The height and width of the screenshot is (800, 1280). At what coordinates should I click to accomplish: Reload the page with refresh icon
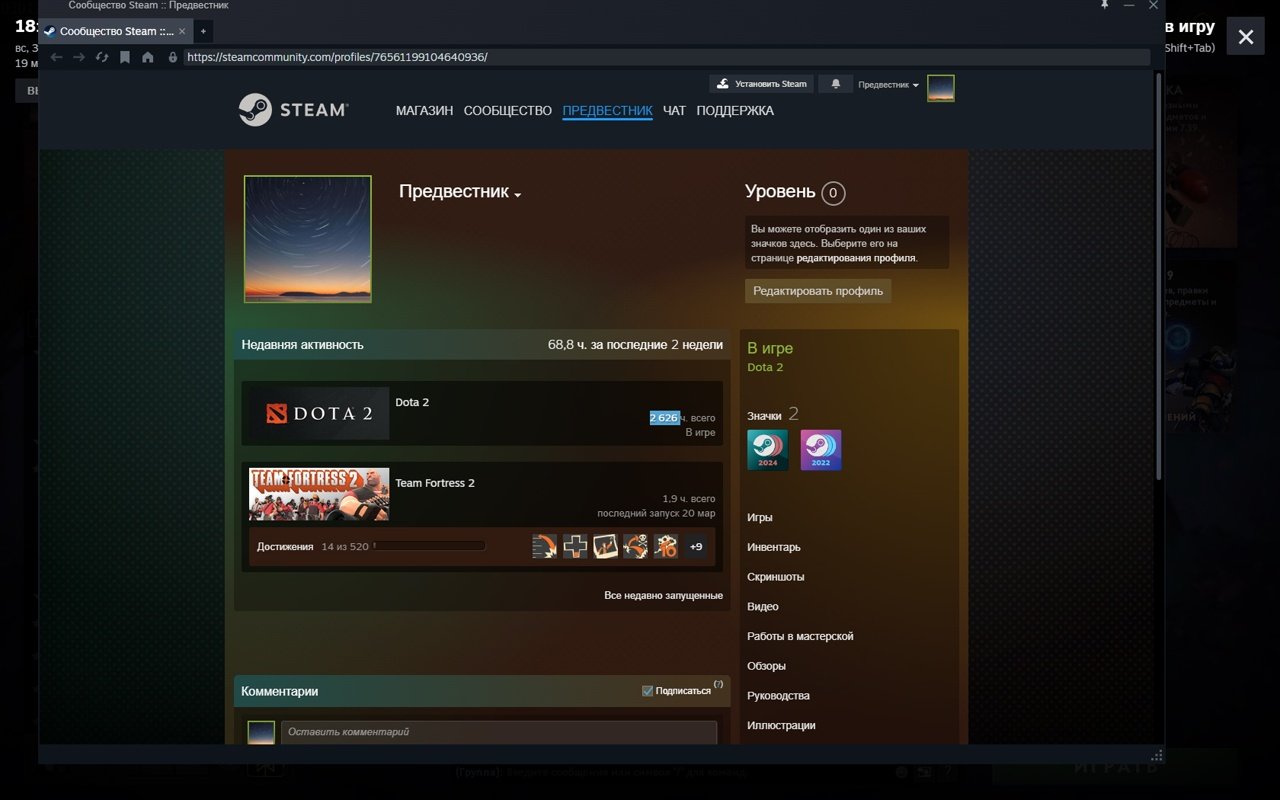102,57
